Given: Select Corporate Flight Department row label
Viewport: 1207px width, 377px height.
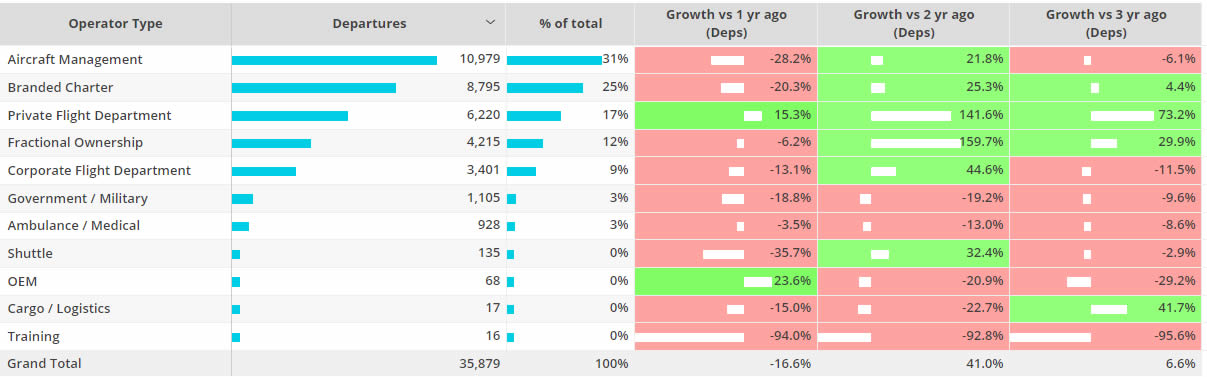Looking at the screenshot, I should 99,171.
